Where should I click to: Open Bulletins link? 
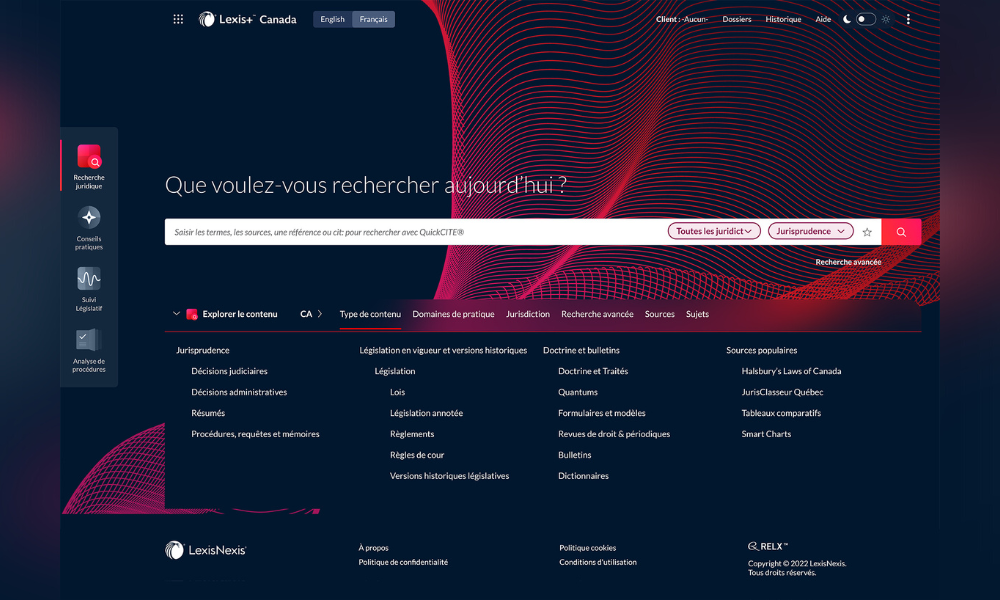coord(575,455)
